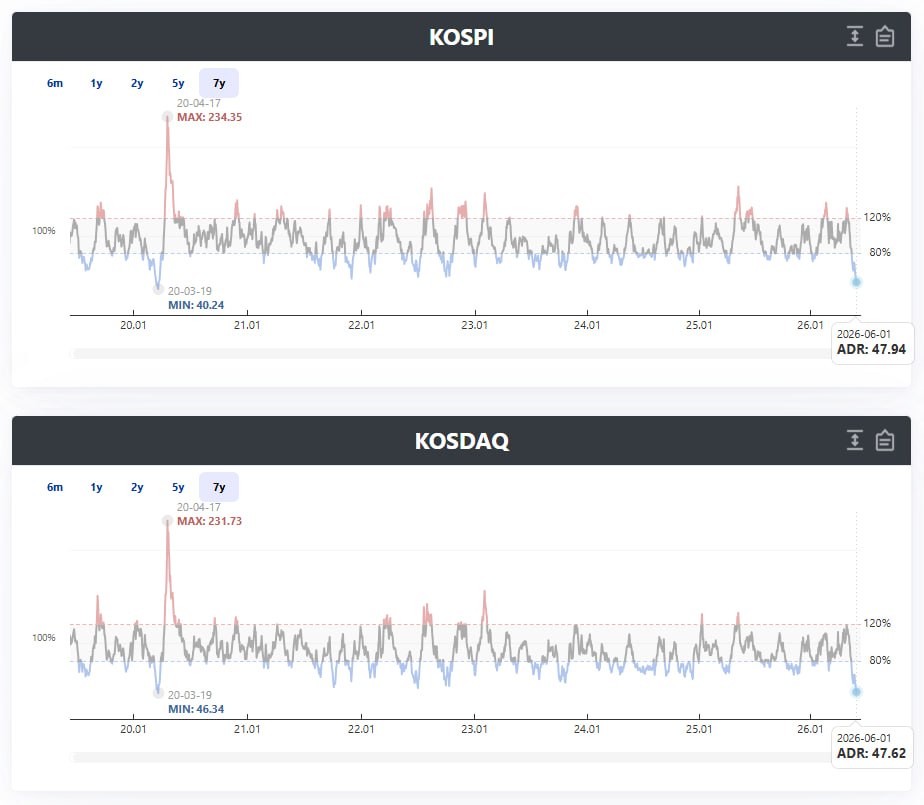Screen dimensions: 924x805
Task: Click the 20-03-19 date label on KOSDAQ chart
Action: click(x=190, y=695)
